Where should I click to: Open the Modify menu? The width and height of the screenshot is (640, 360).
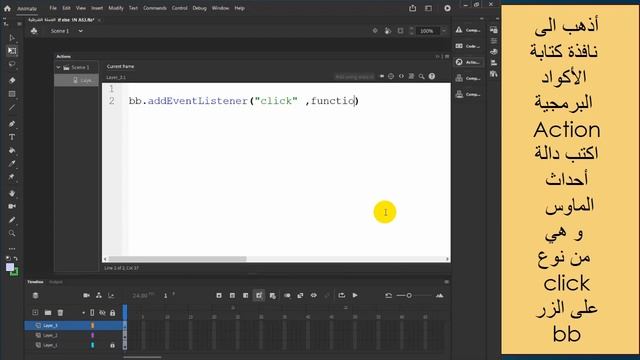[116, 8]
